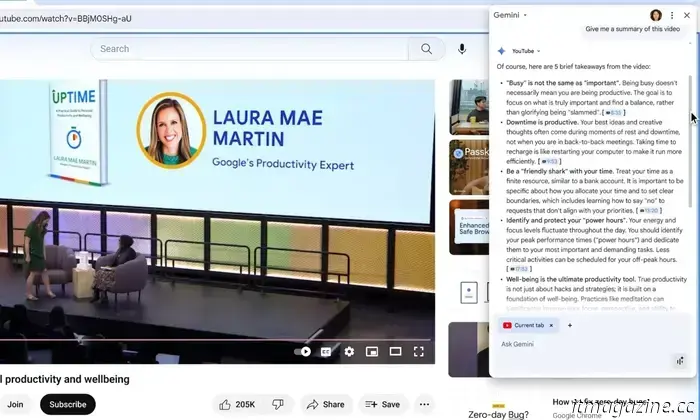Click the "Downtime is productive." heading
The width and height of the screenshot is (700, 420).
coord(542,122)
